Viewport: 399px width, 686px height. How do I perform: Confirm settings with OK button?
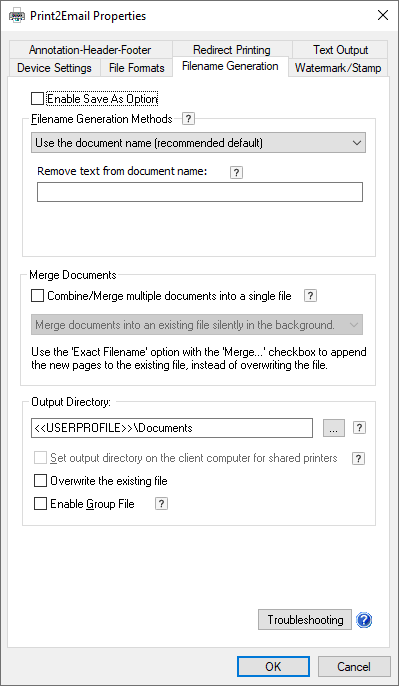point(273,666)
